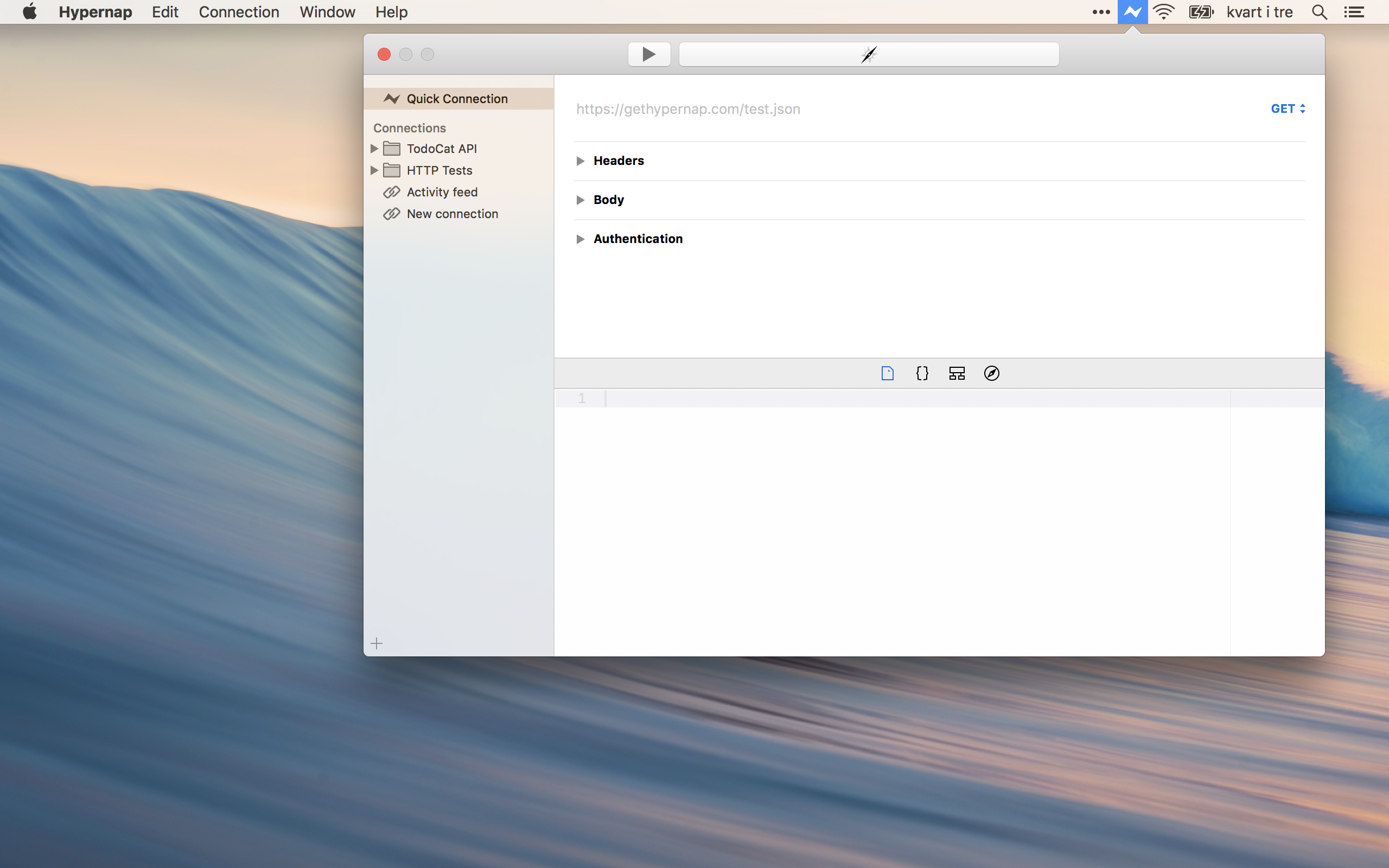The height and width of the screenshot is (868, 1389).
Task: Open macOS Spotlight search icon
Action: pos(1319,12)
